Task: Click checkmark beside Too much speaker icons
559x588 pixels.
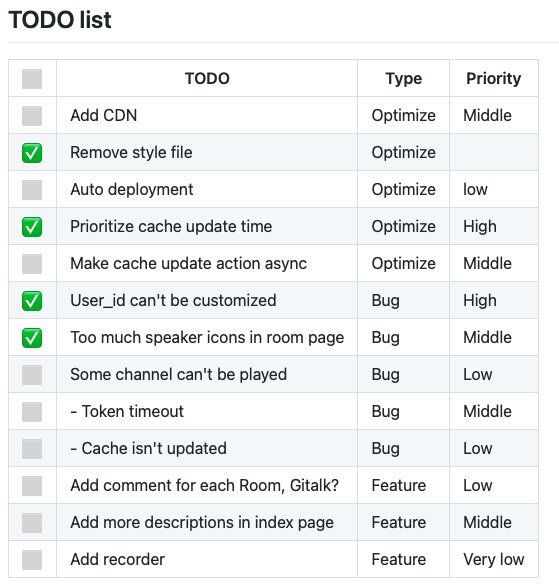Action: point(32,338)
